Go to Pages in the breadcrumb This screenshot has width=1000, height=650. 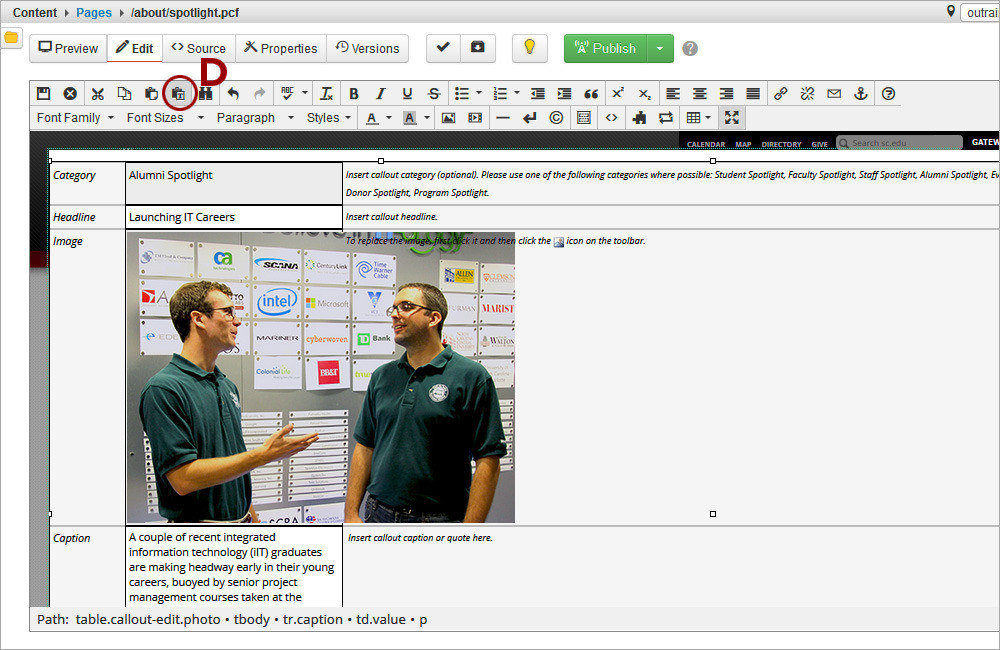[x=94, y=13]
